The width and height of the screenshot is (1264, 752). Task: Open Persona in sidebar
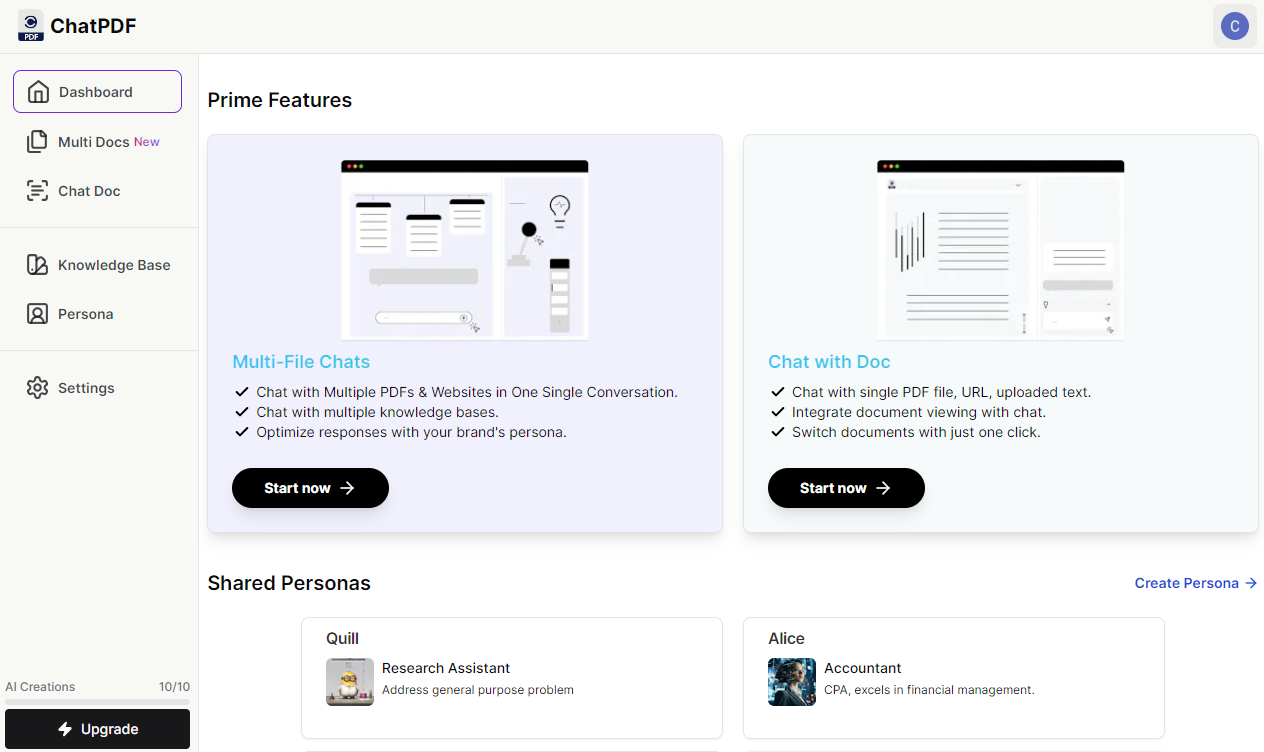pos(97,314)
